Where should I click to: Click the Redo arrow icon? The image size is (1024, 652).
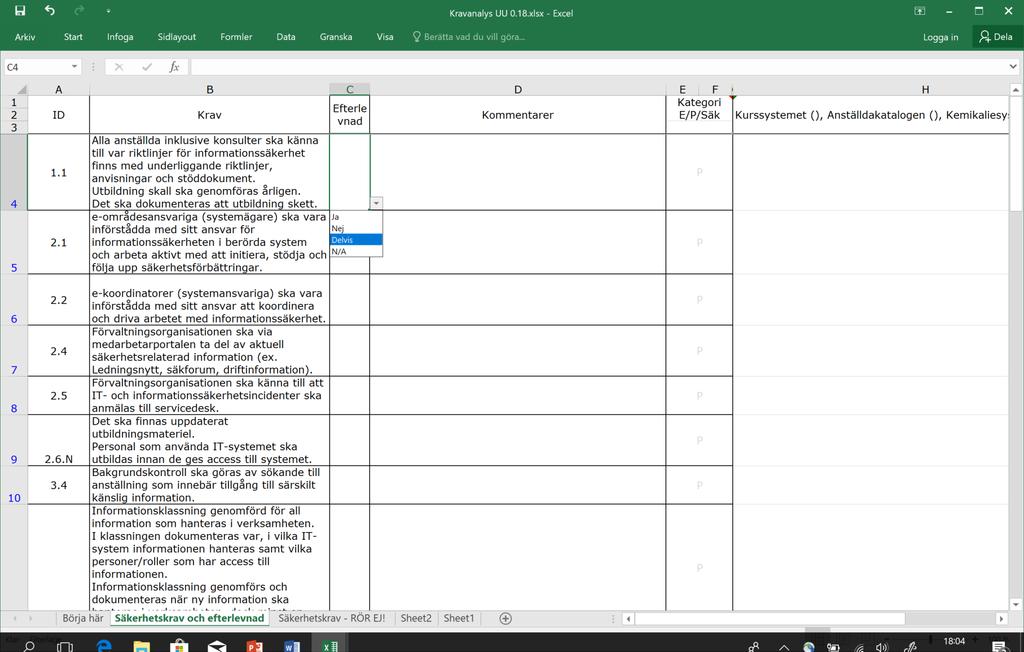[x=80, y=10]
